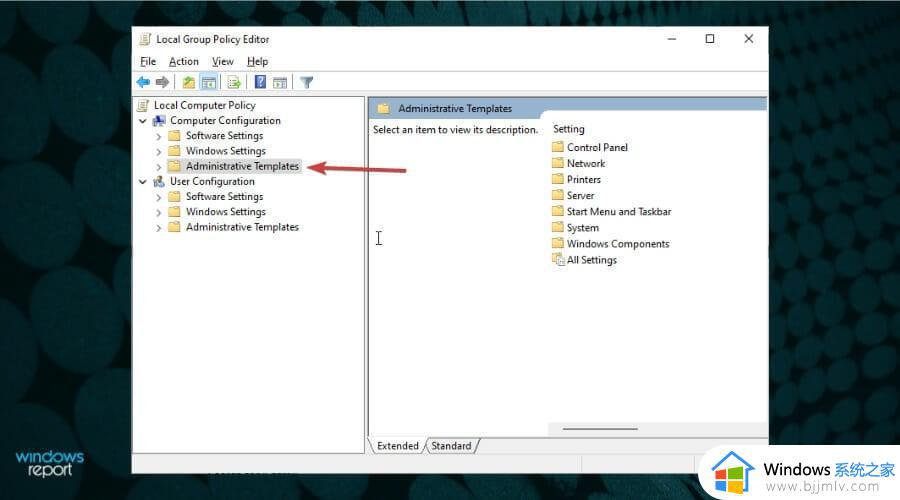Open the File menu
This screenshot has height=500, width=900.
148,61
